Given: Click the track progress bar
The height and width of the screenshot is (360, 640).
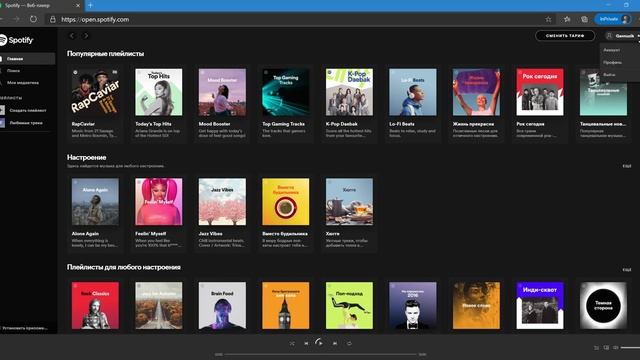Looking at the screenshot, I should tap(320, 354).
